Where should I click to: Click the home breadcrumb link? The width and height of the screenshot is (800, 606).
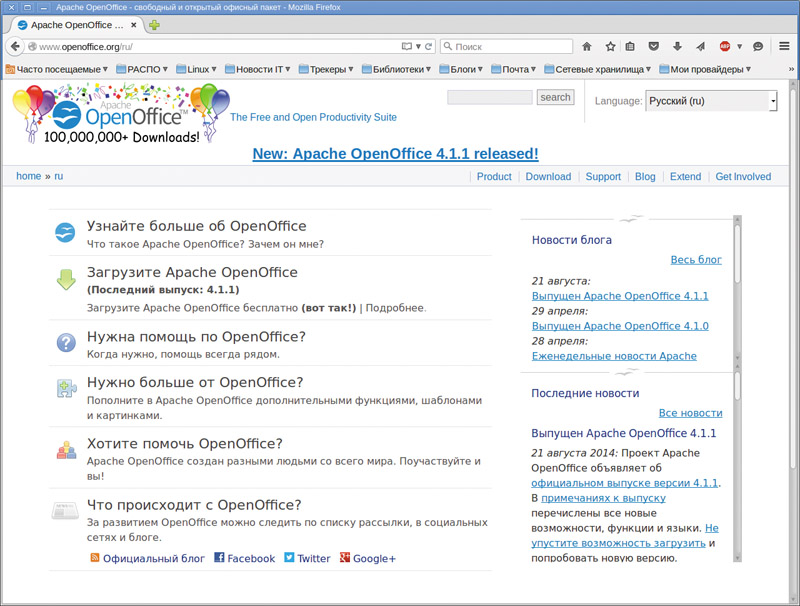29,176
